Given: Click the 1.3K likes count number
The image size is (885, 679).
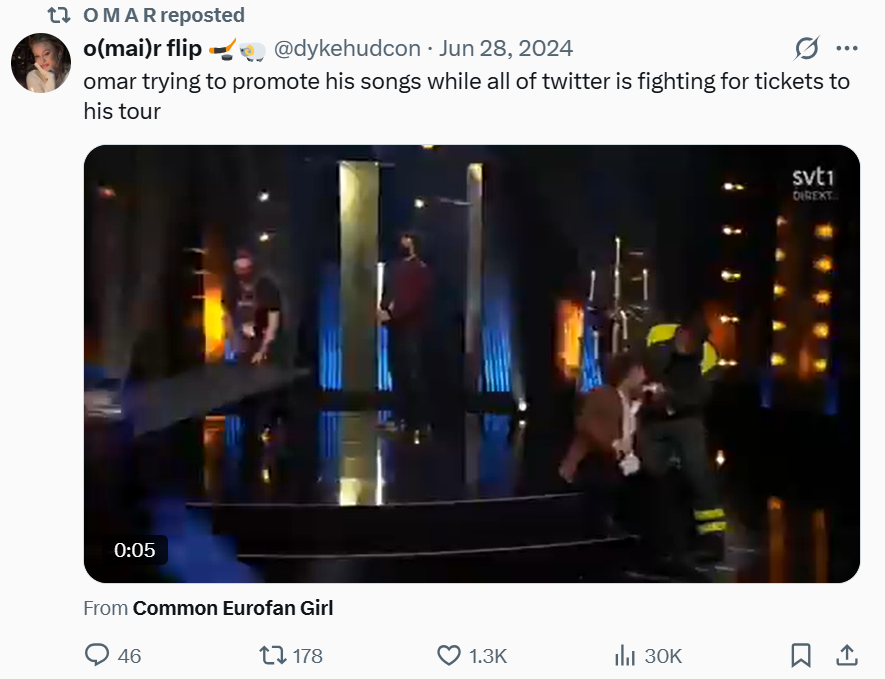Looking at the screenshot, I should (x=488, y=656).
